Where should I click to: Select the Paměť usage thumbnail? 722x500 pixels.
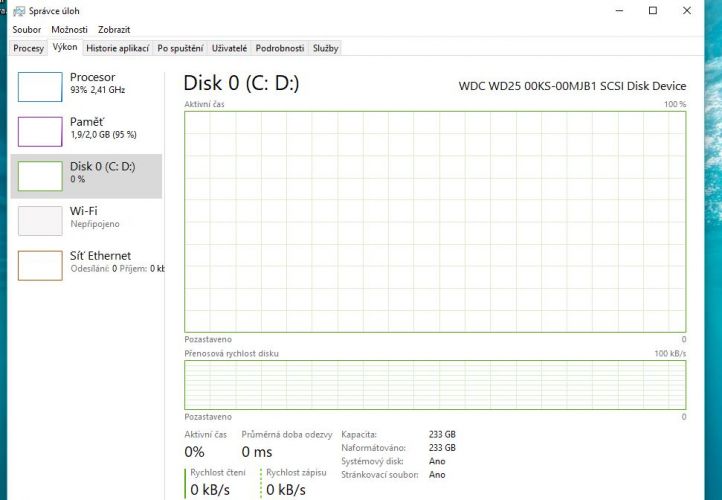pos(40,131)
